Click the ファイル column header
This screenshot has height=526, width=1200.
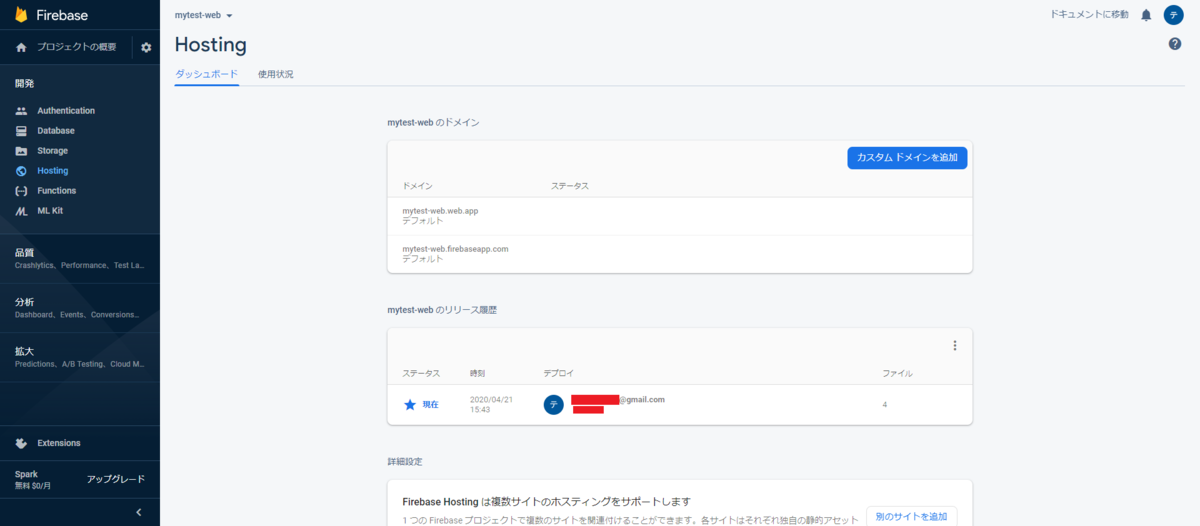(x=897, y=373)
